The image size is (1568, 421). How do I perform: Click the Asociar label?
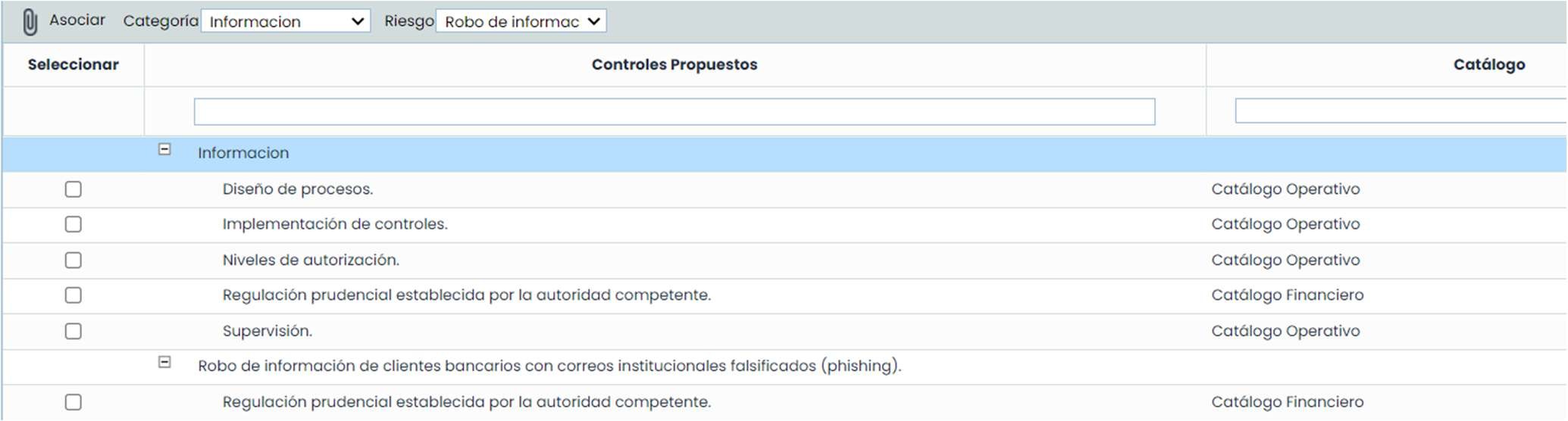coord(77,20)
